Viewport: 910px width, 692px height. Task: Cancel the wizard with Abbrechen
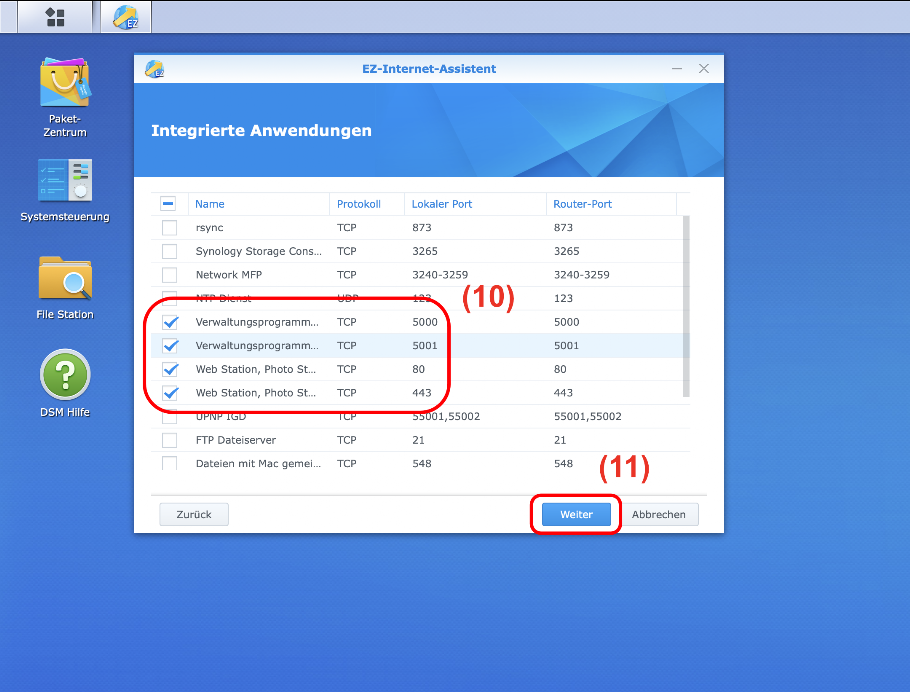[658, 514]
